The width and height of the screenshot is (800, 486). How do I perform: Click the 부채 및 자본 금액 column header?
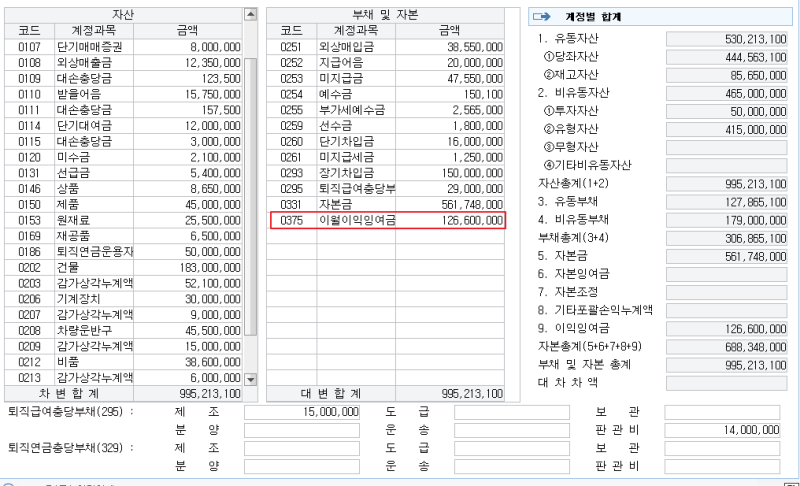pyautogui.click(x=449, y=31)
